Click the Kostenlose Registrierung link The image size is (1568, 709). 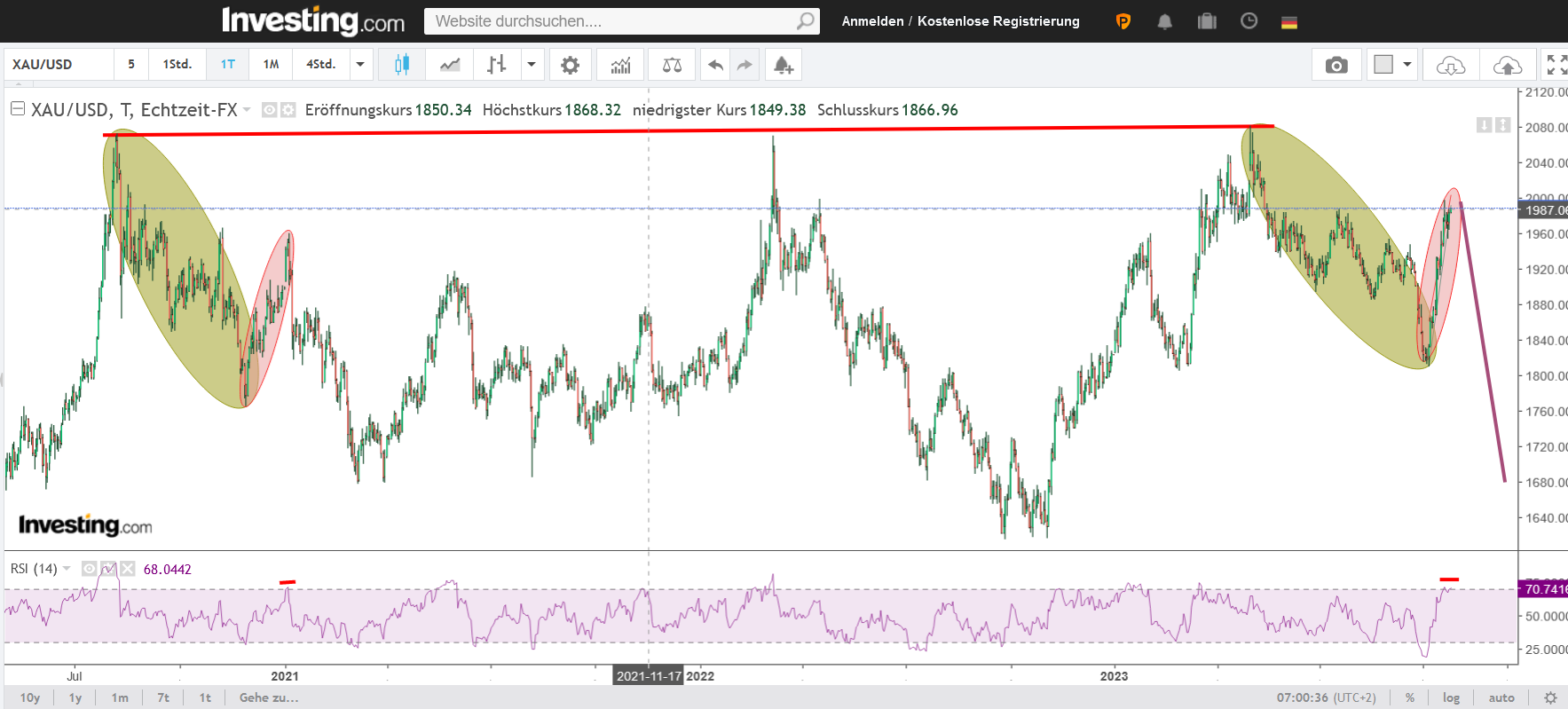pos(998,21)
